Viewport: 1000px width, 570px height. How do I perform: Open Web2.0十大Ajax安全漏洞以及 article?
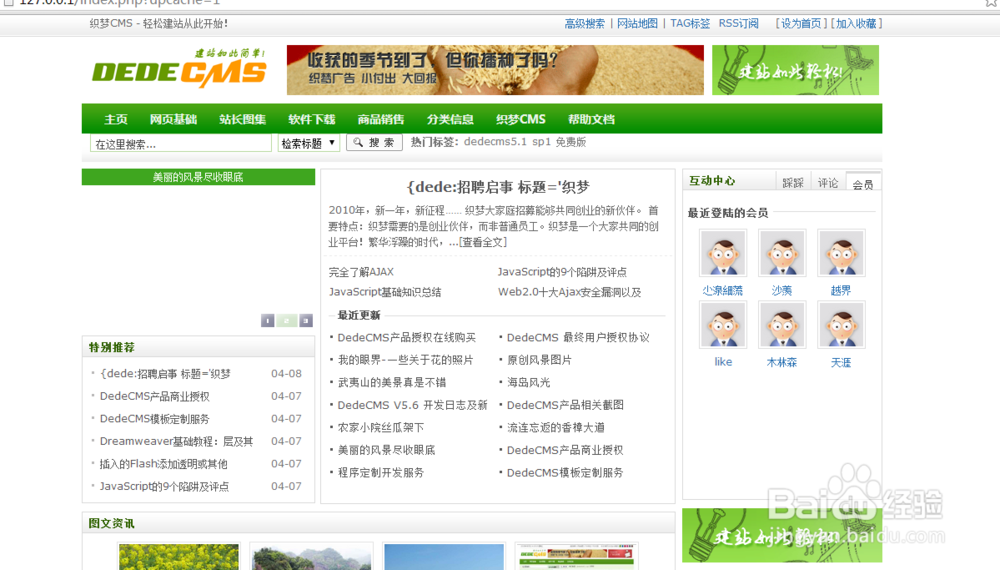point(570,292)
